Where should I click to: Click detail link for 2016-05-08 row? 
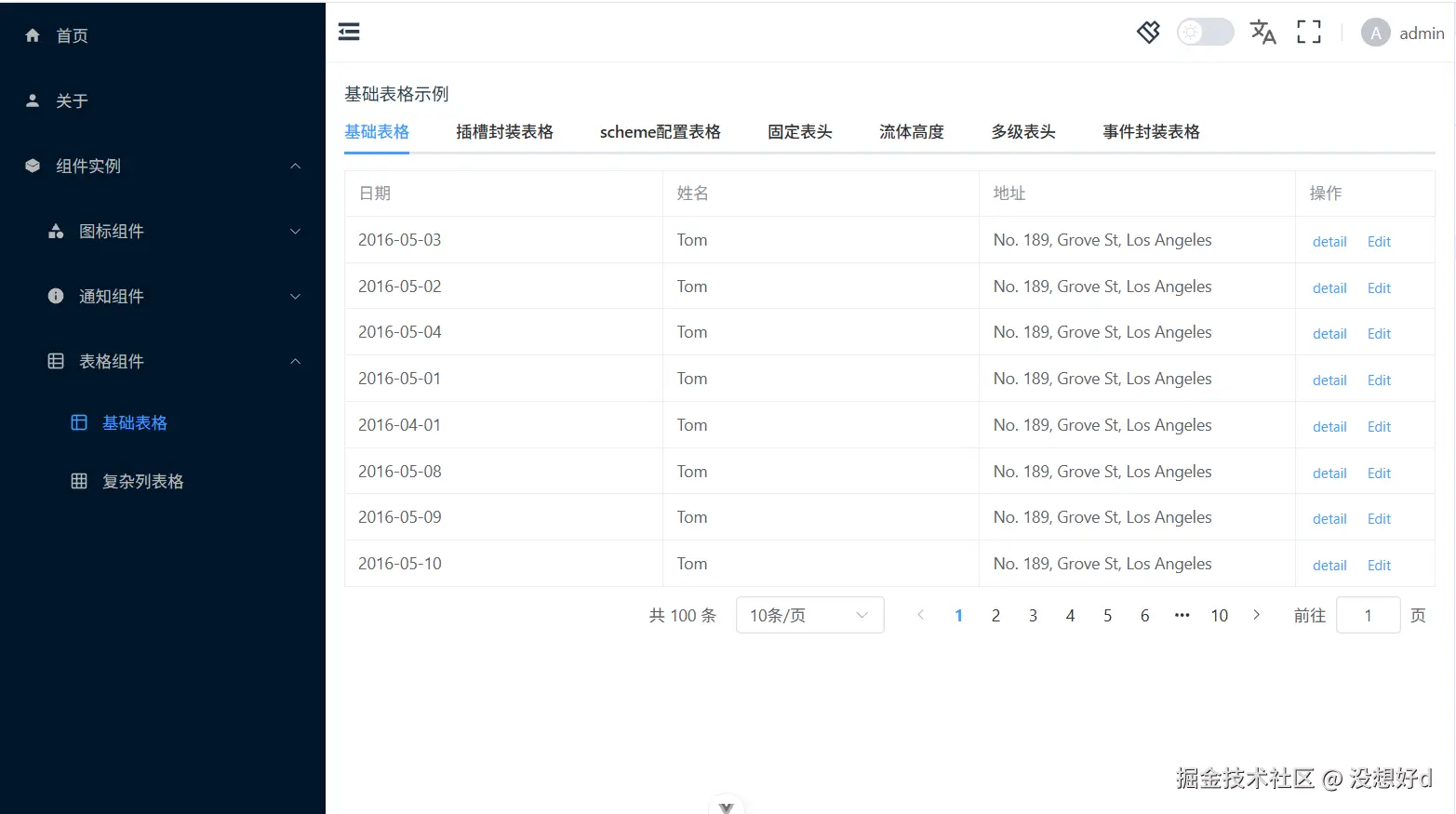coord(1329,474)
